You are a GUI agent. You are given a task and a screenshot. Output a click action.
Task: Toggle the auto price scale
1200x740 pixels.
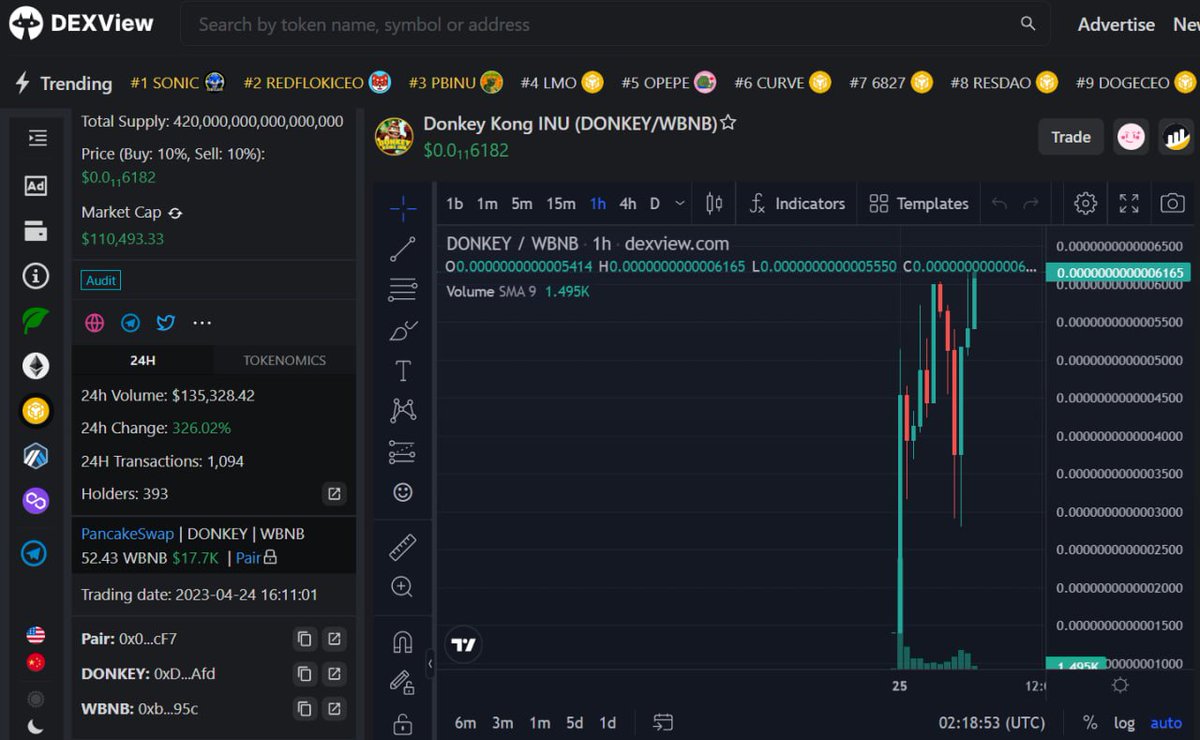1166,723
